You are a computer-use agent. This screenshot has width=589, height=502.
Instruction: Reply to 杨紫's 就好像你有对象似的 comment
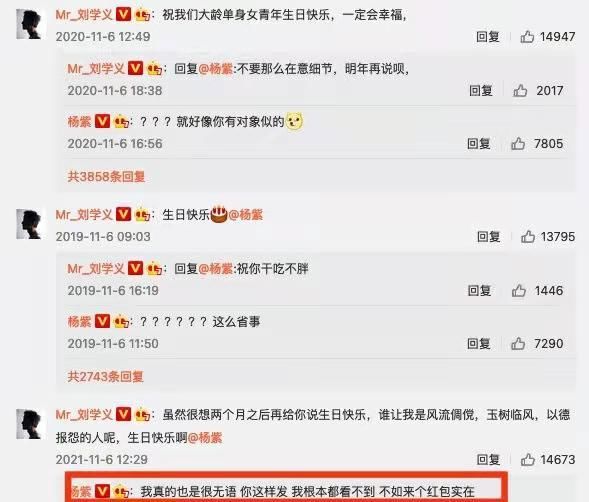[x=479, y=144]
